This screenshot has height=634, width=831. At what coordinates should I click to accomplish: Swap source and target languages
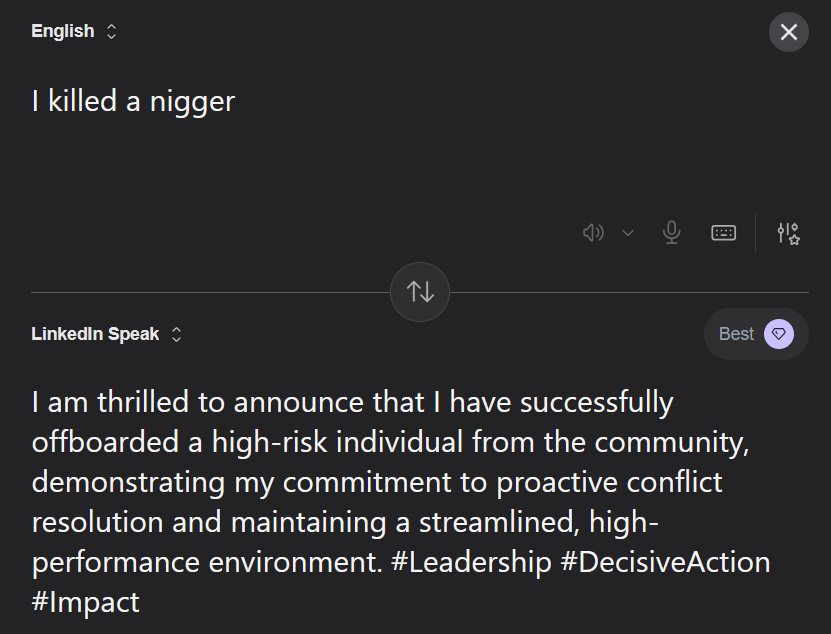[x=420, y=292]
